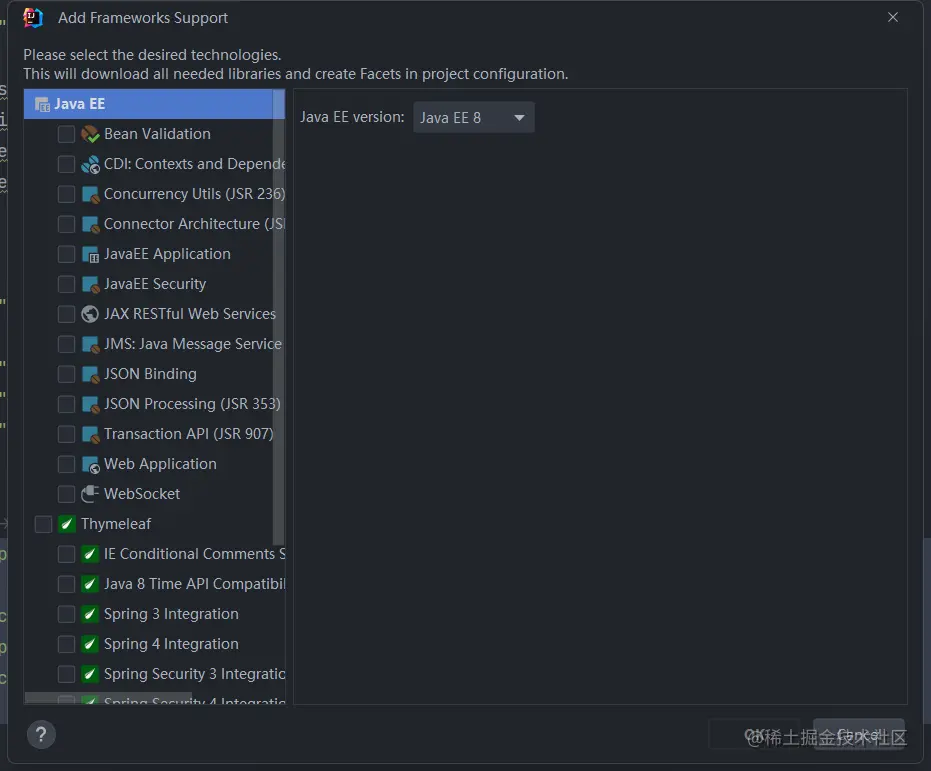Viewport: 931px width, 771px height.
Task: Click the IntelliJ IDEA logo in title bar
Action: pos(33,18)
